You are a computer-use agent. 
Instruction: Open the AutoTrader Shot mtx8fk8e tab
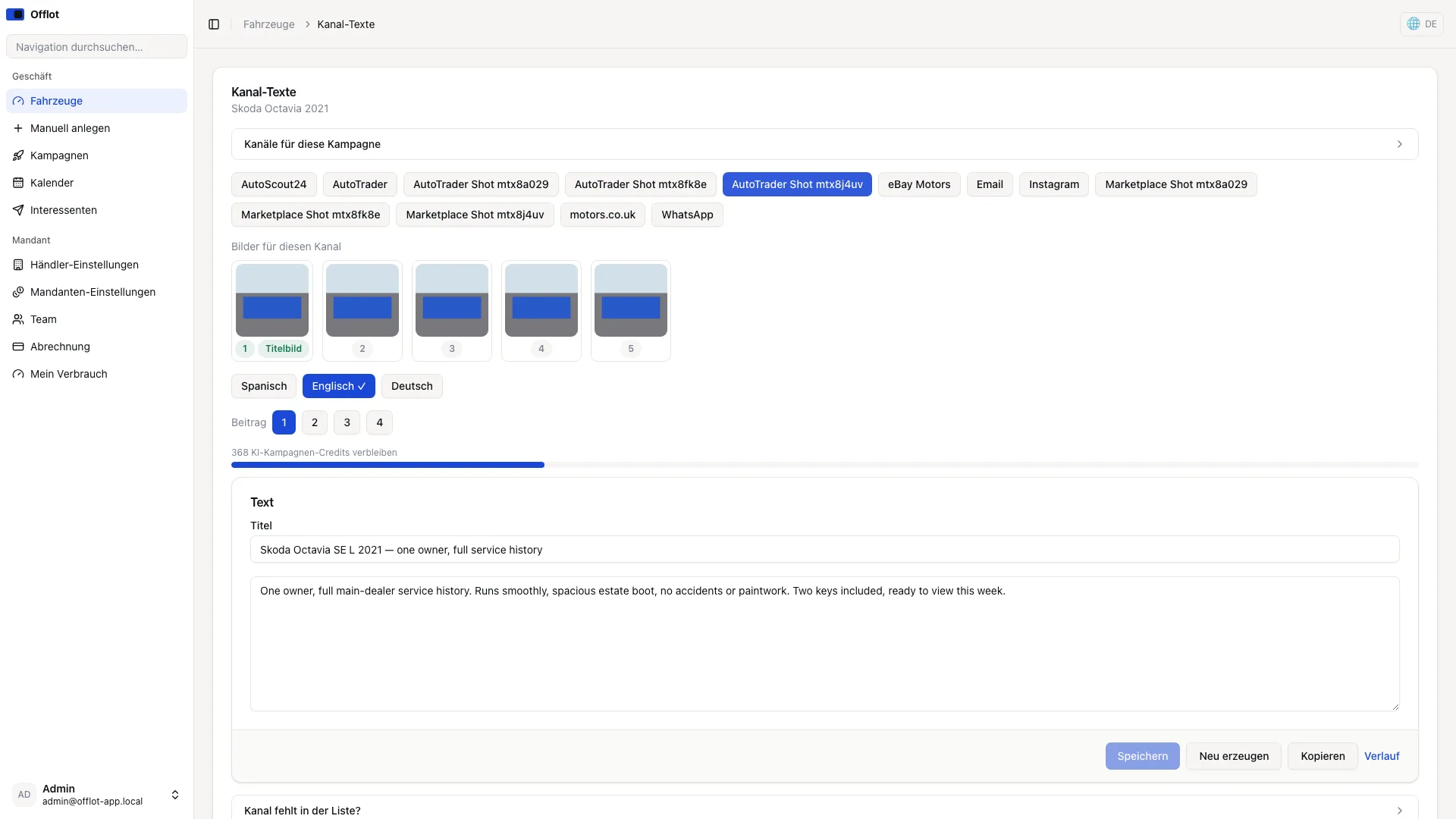pos(641,184)
